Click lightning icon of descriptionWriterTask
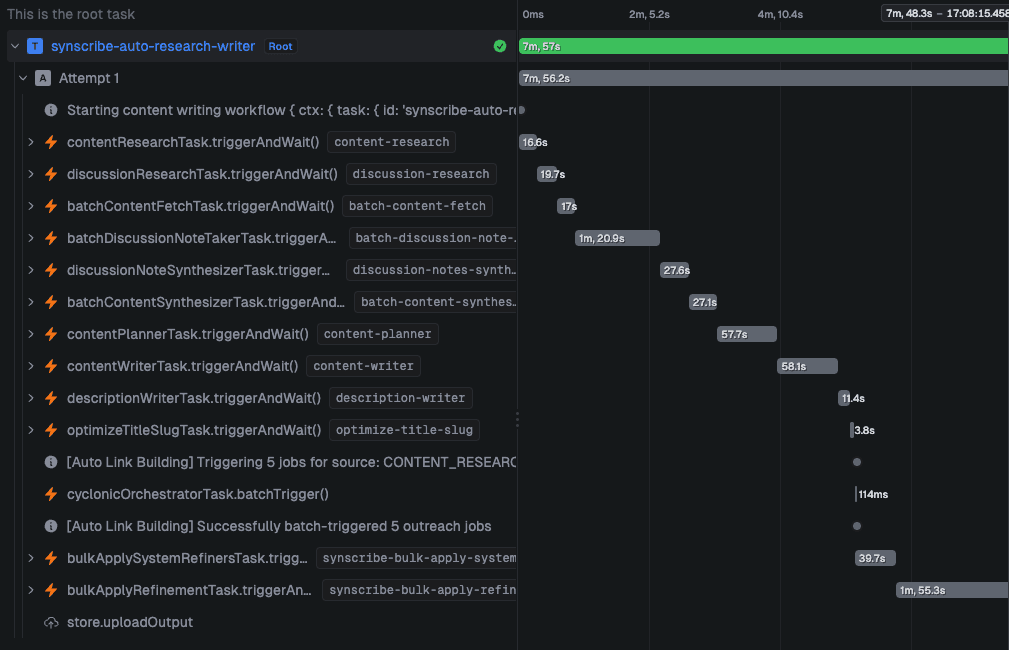The height and width of the screenshot is (650, 1009). pyautogui.click(x=51, y=398)
